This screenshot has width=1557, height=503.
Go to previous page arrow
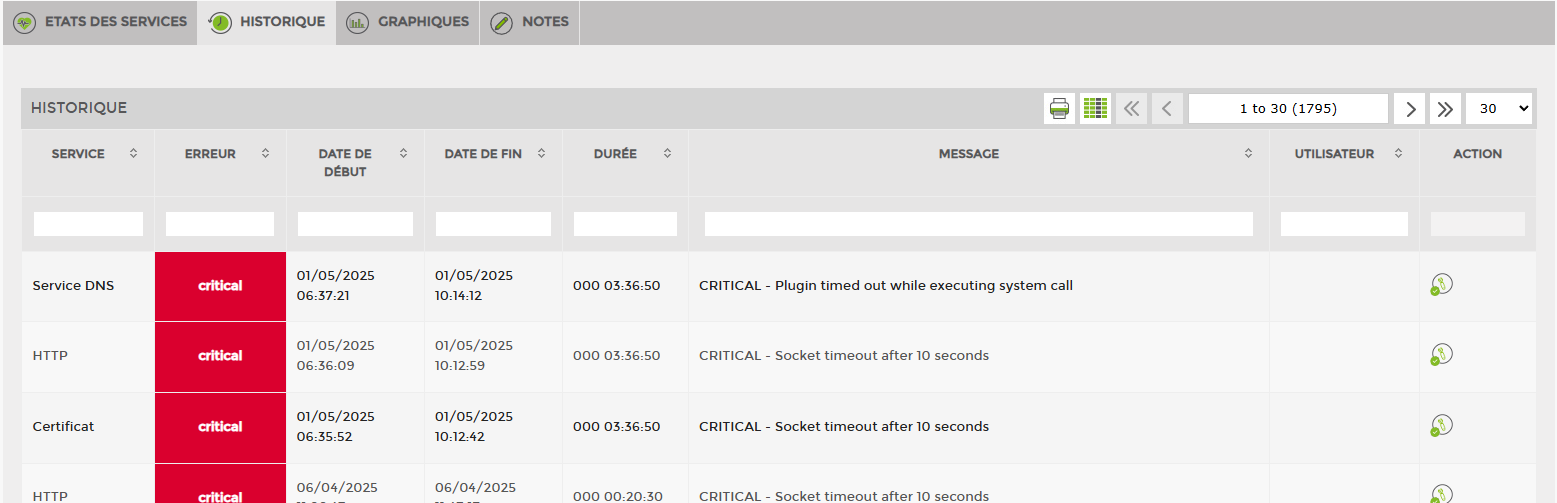pos(1167,109)
